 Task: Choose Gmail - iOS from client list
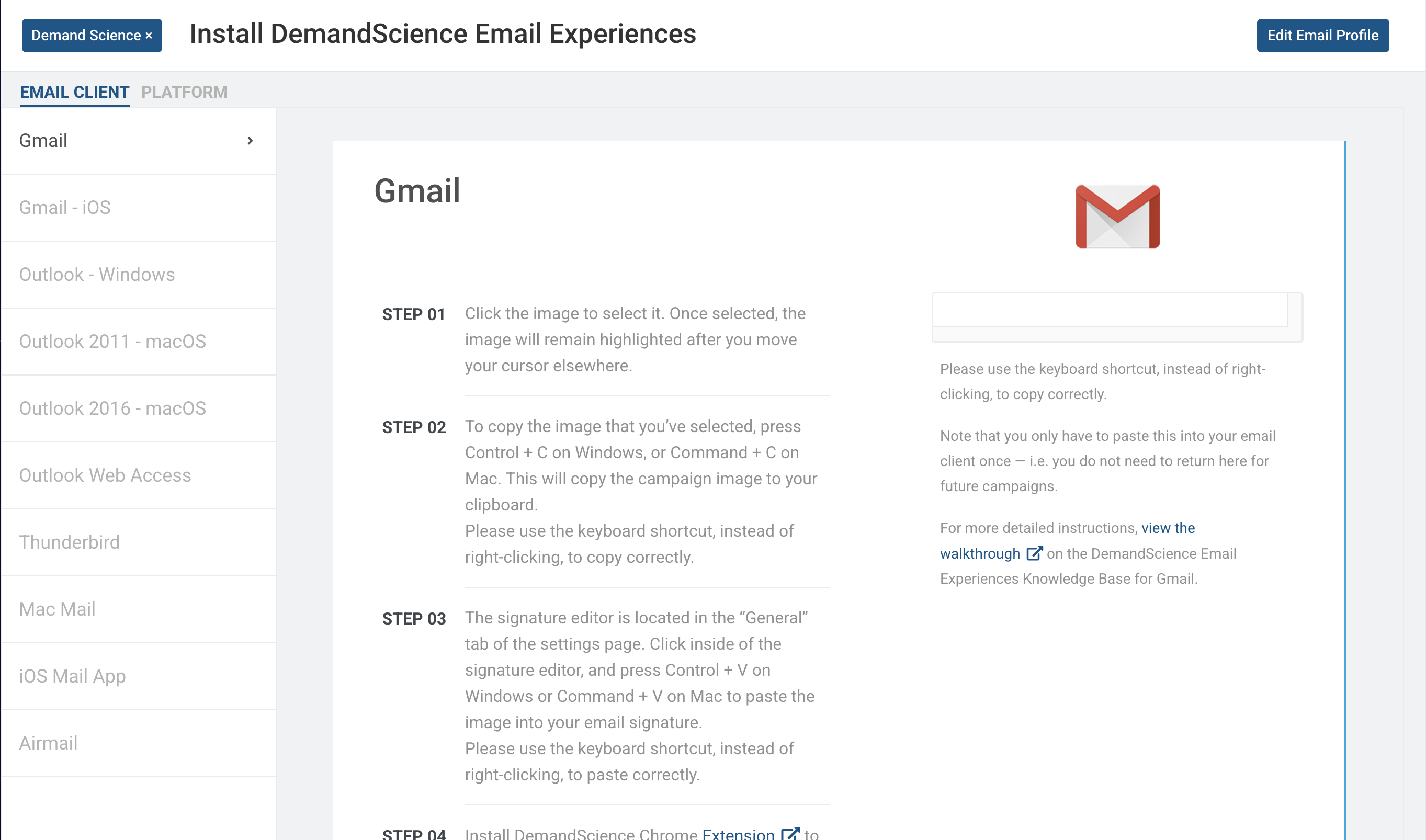(139, 207)
